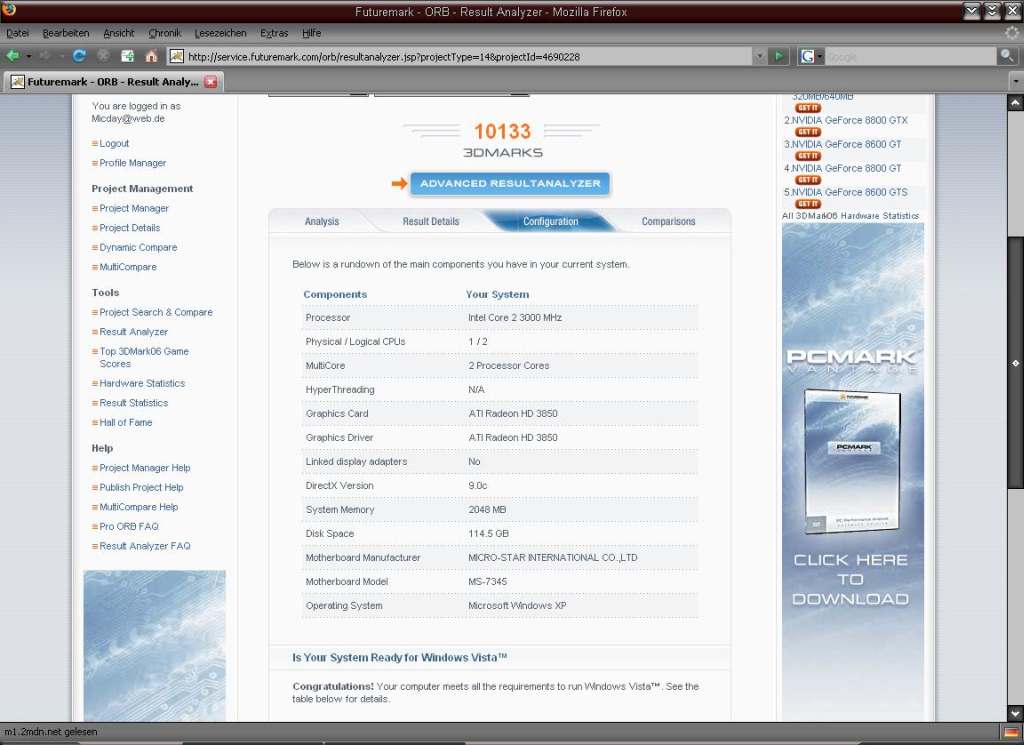
Task: Click the page scrollbar up arrow
Action: [x=1015, y=103]
